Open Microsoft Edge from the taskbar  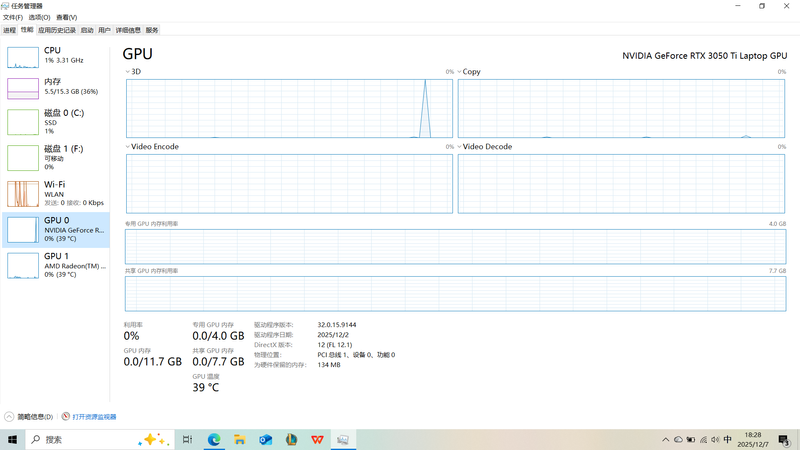(214, 440)
